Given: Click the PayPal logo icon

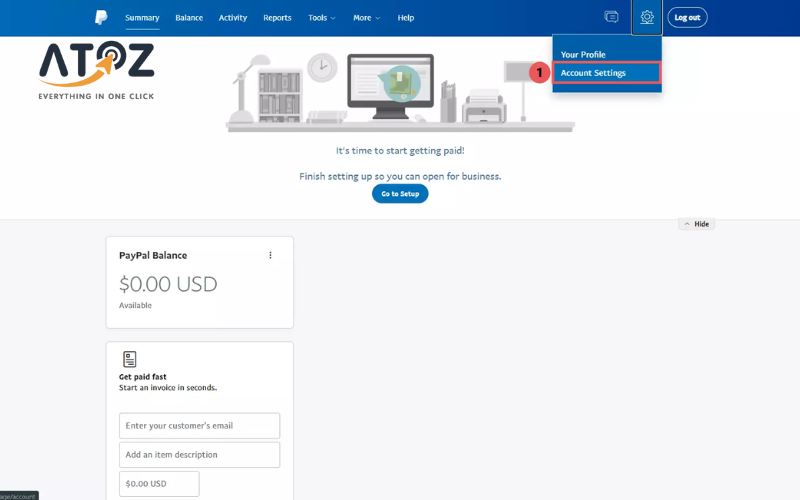Looking at the screenshot, I should [101, 17].
